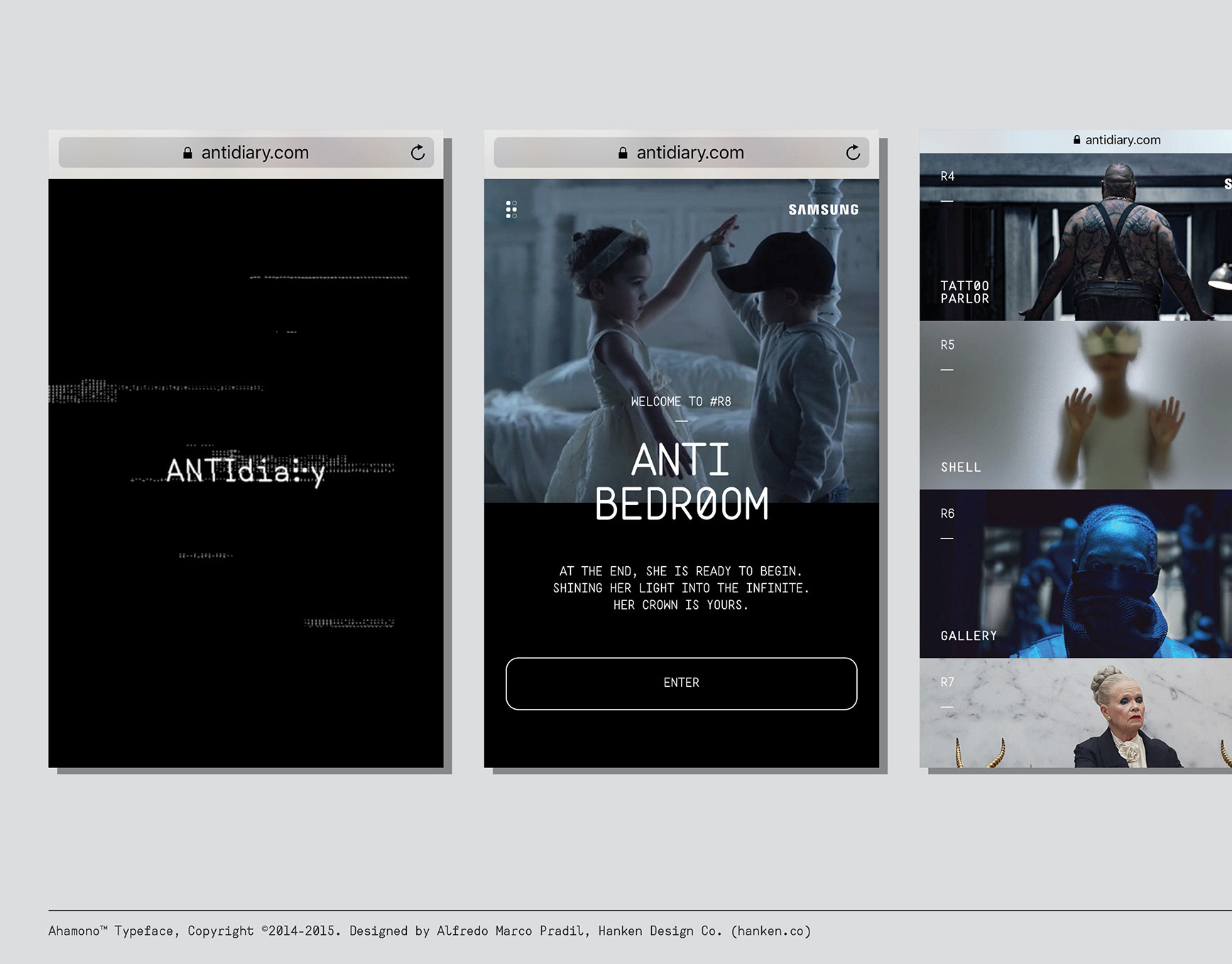Click lock icon in left phone address bar
The height and width of the screenshot is (964, 1232).
click(x=187, y=153)
